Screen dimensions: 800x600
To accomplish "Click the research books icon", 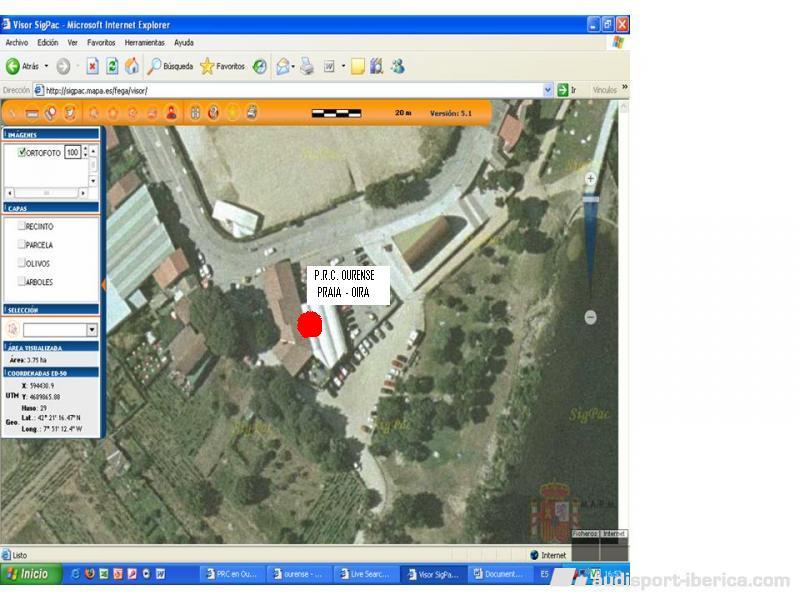I will 377,66.
